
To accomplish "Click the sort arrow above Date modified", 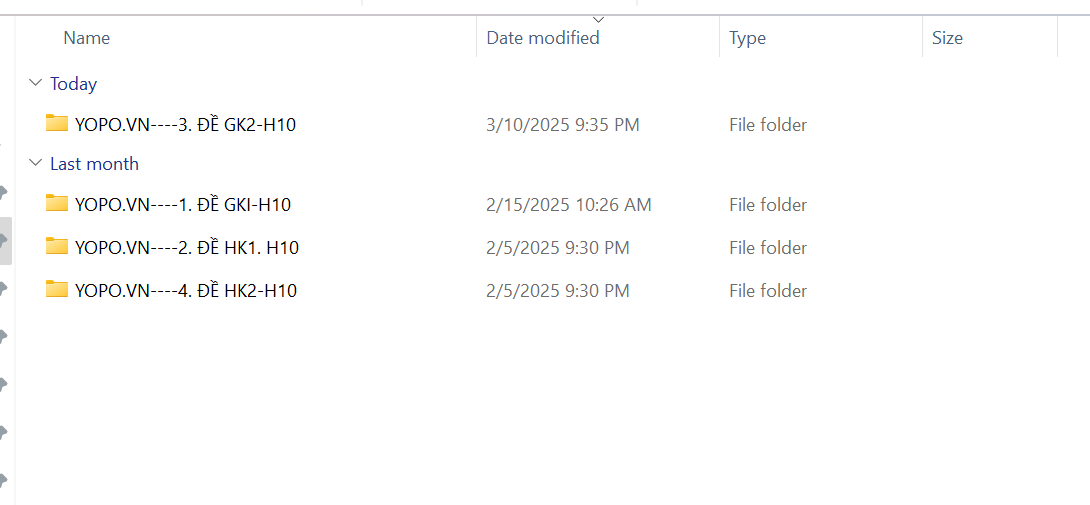I will [599, 19].
